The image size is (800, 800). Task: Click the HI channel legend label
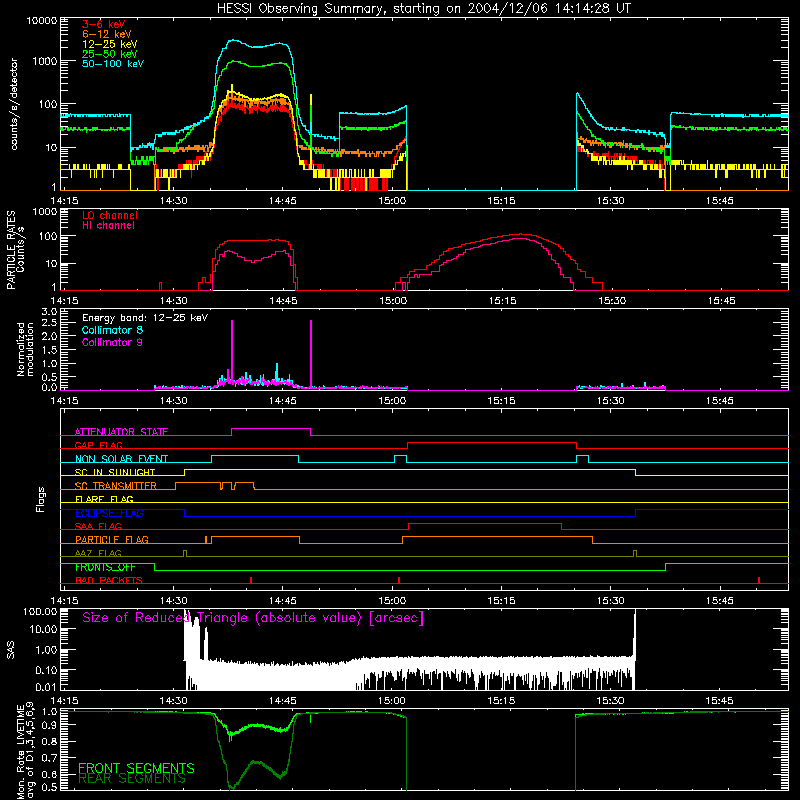pos(109,226)
